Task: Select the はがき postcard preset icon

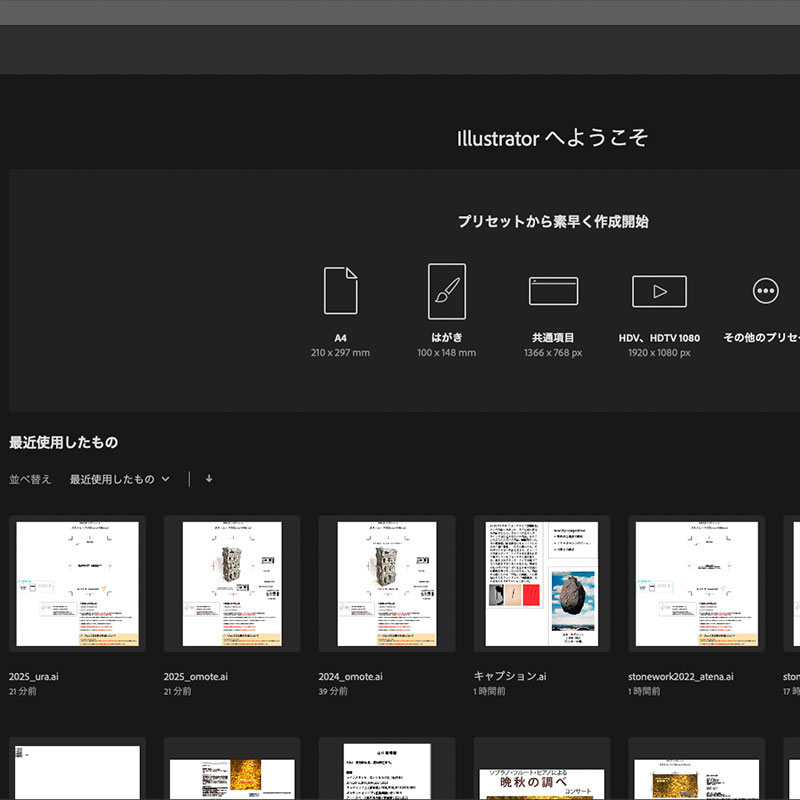Action: 447,290
